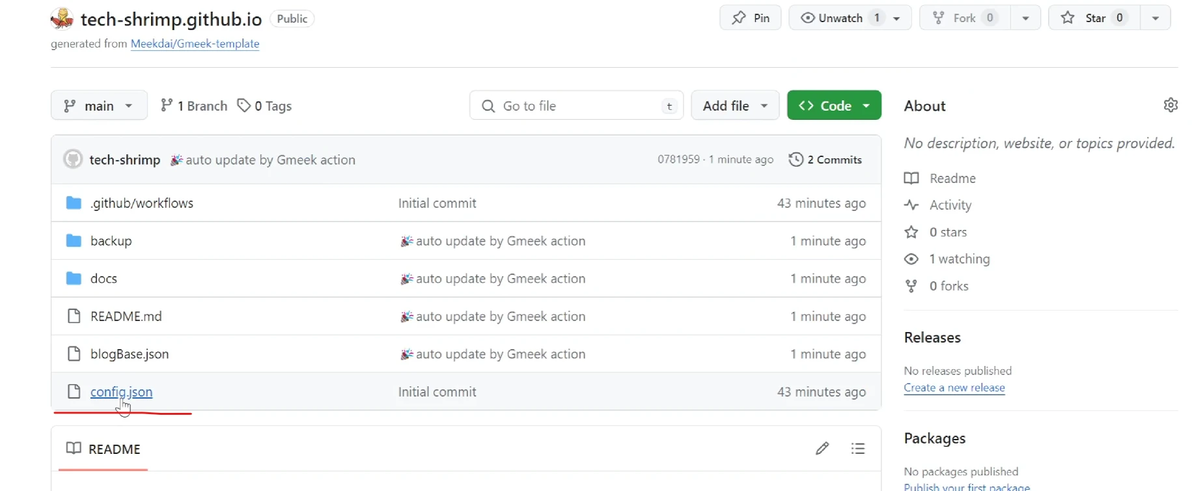
Task: Select the README tab
Action: pyautogui.click(x=103, y=449)
